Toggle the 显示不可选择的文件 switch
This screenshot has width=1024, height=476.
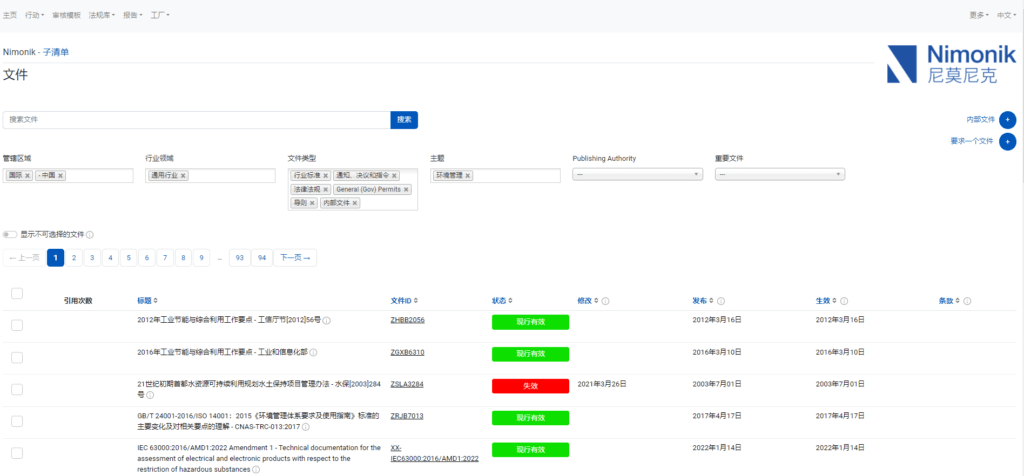pos(10,235)
